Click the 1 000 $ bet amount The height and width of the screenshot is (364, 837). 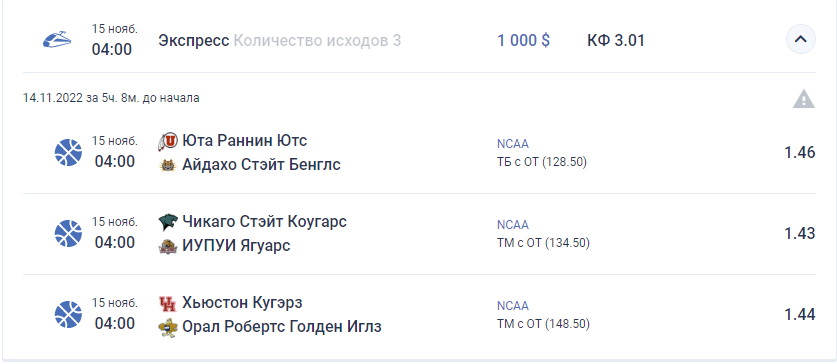coord(523,41)
